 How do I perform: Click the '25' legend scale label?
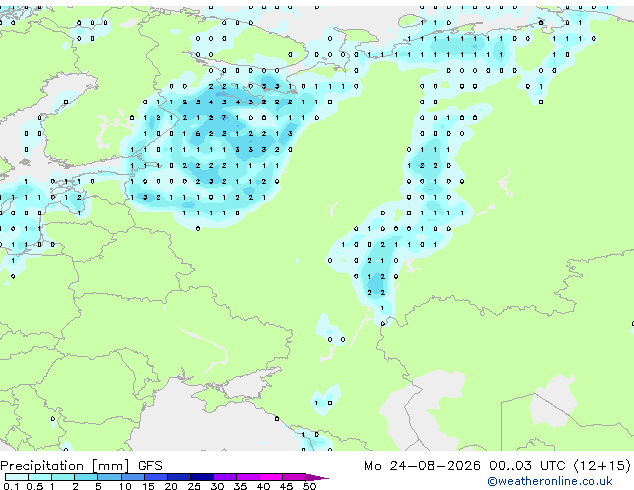point(194,486)
